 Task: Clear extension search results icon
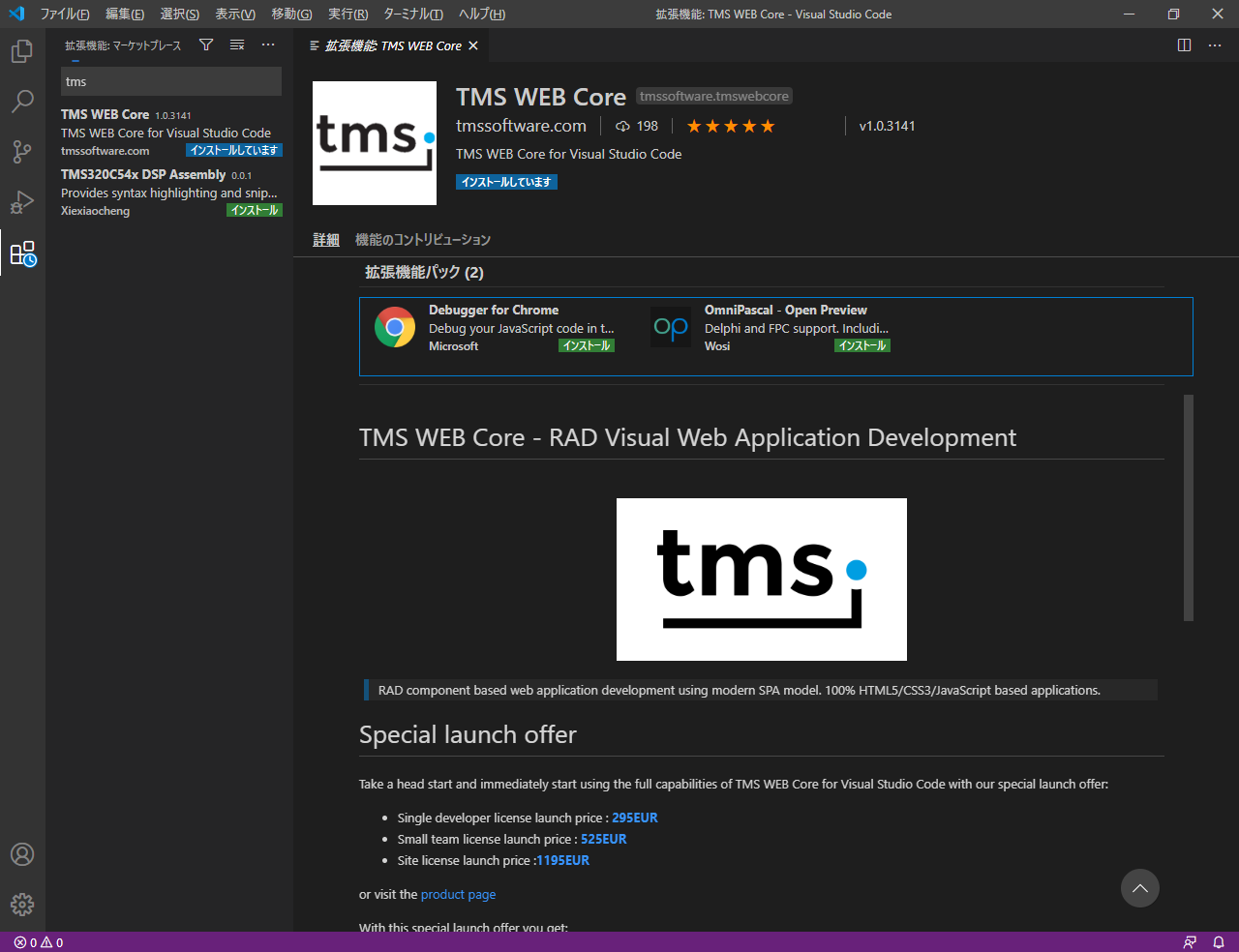pyautogui.click(x=237, y=45)
